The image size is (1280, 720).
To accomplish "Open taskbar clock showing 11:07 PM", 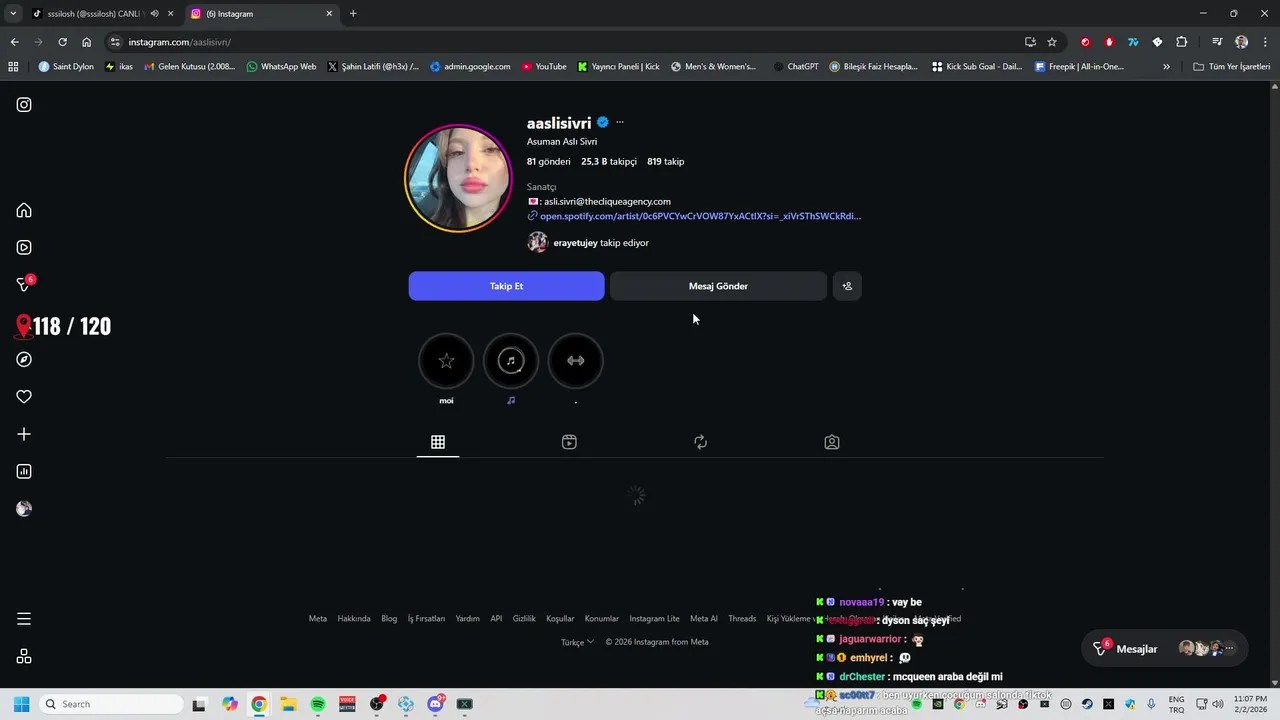I will [1250, 704].
